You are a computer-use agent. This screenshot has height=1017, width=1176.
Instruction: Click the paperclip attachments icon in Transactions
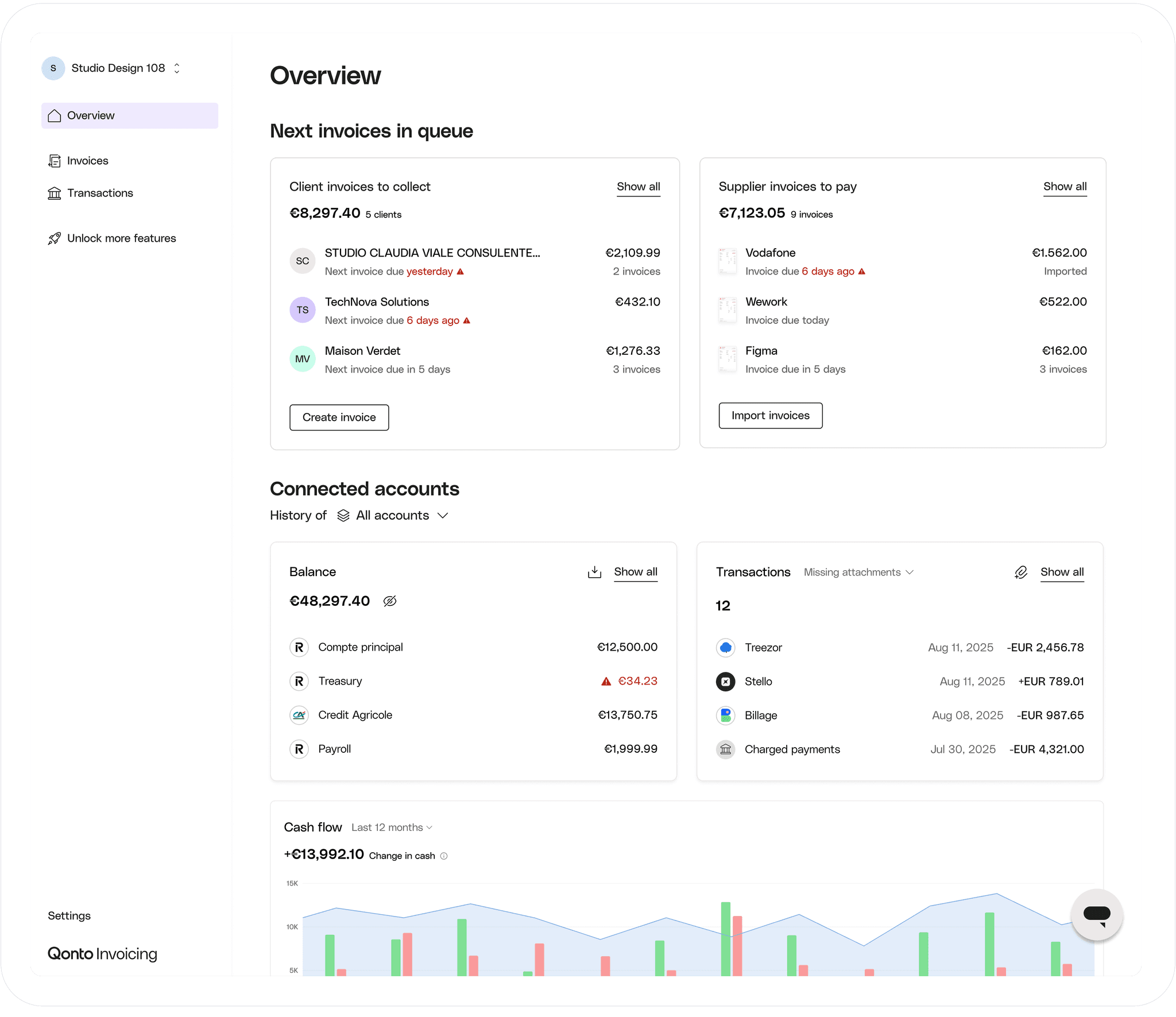1020,572
